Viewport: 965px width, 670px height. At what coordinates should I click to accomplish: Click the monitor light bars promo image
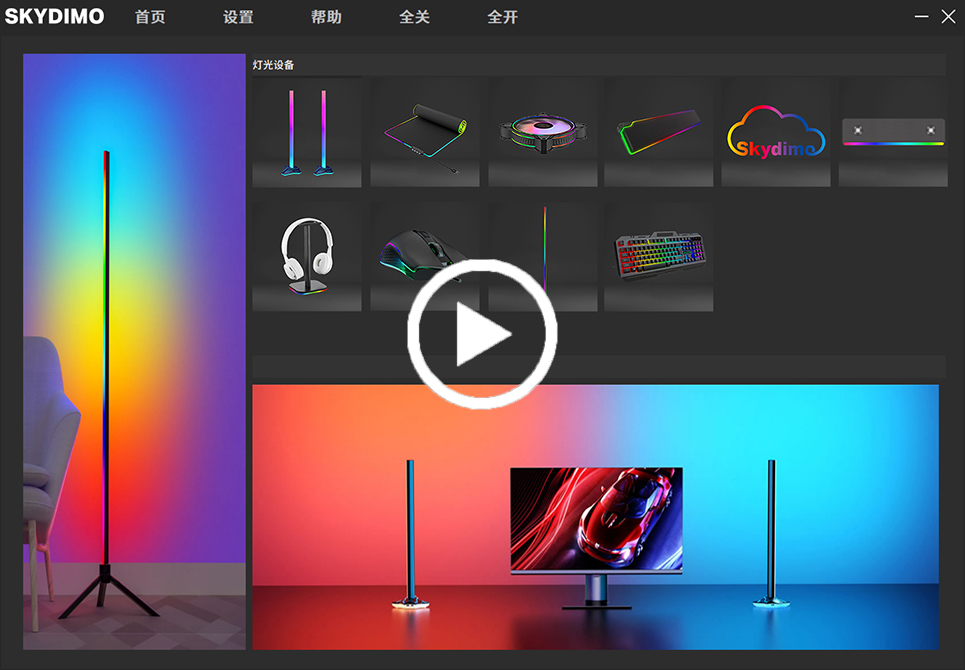point(596,517)
